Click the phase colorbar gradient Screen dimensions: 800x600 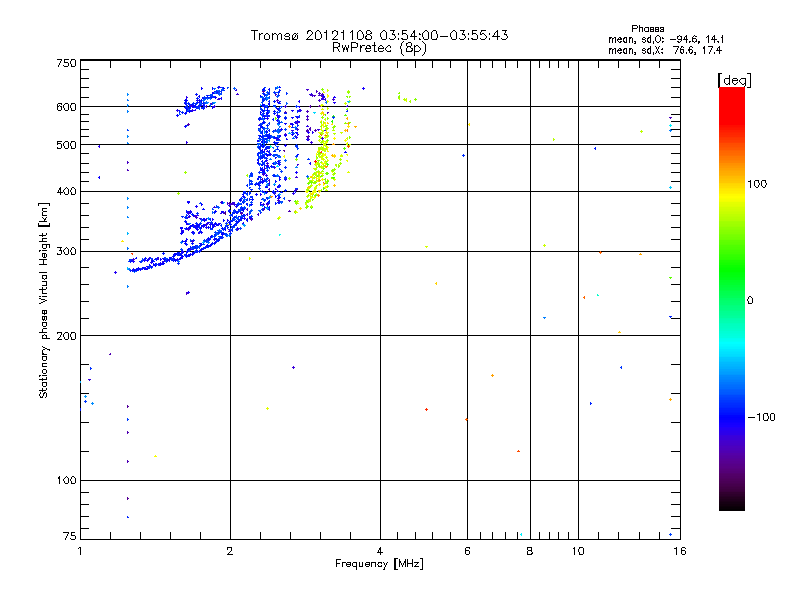(732, 298)
